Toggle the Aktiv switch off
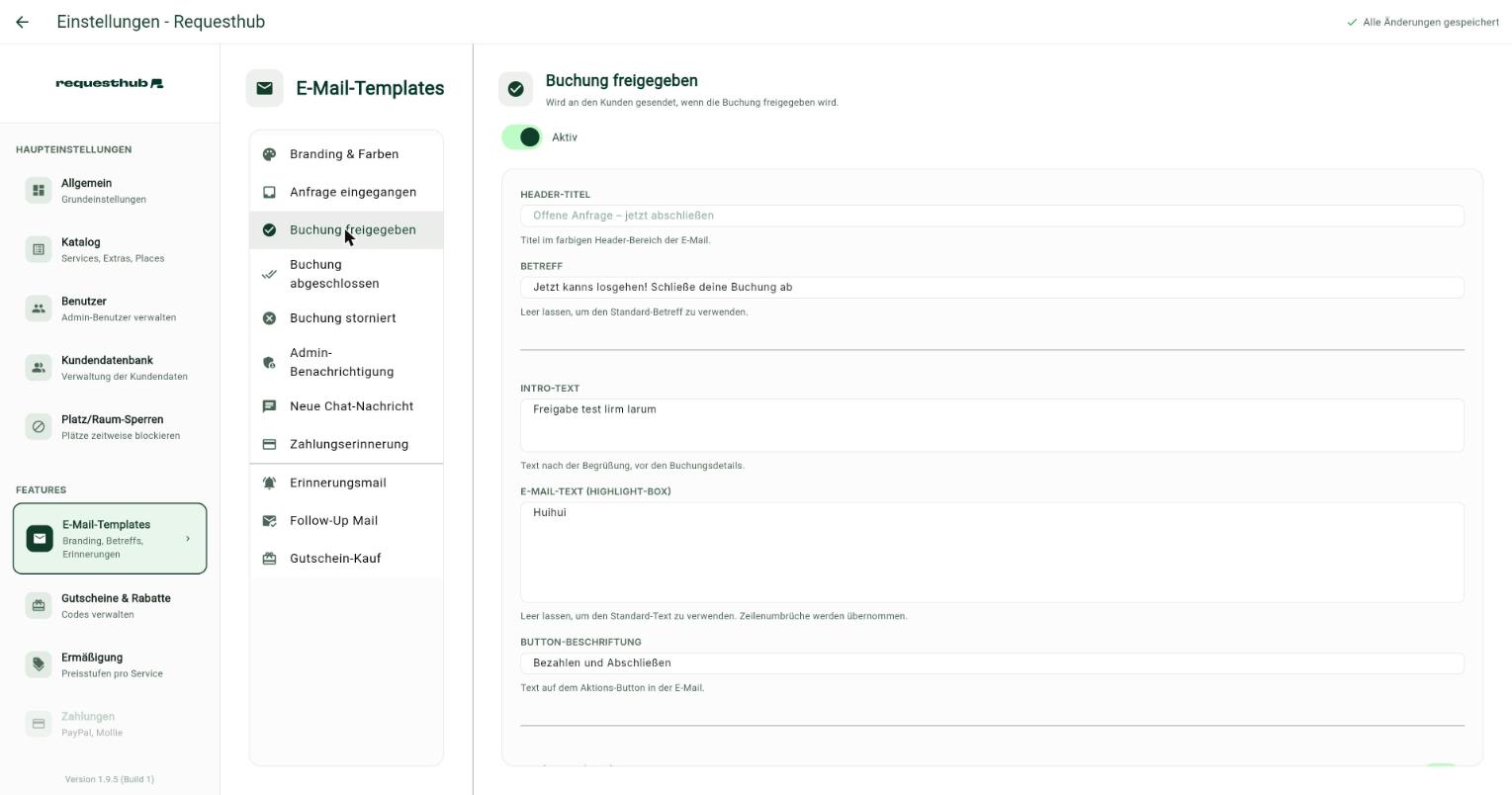The width and height of the screenshot is (1512, 795). coord(522,137)
